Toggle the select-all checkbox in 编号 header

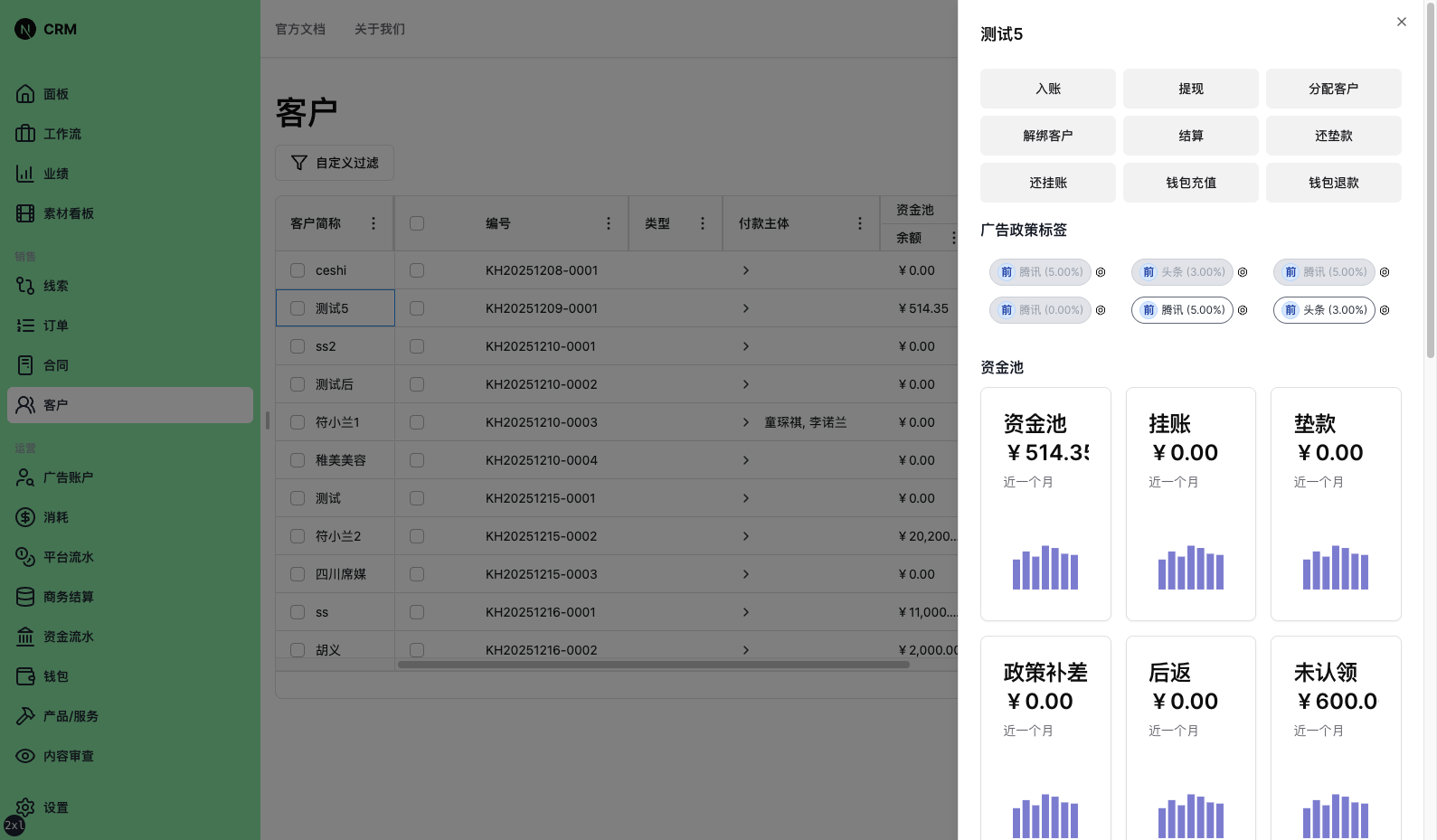(417, 223)
